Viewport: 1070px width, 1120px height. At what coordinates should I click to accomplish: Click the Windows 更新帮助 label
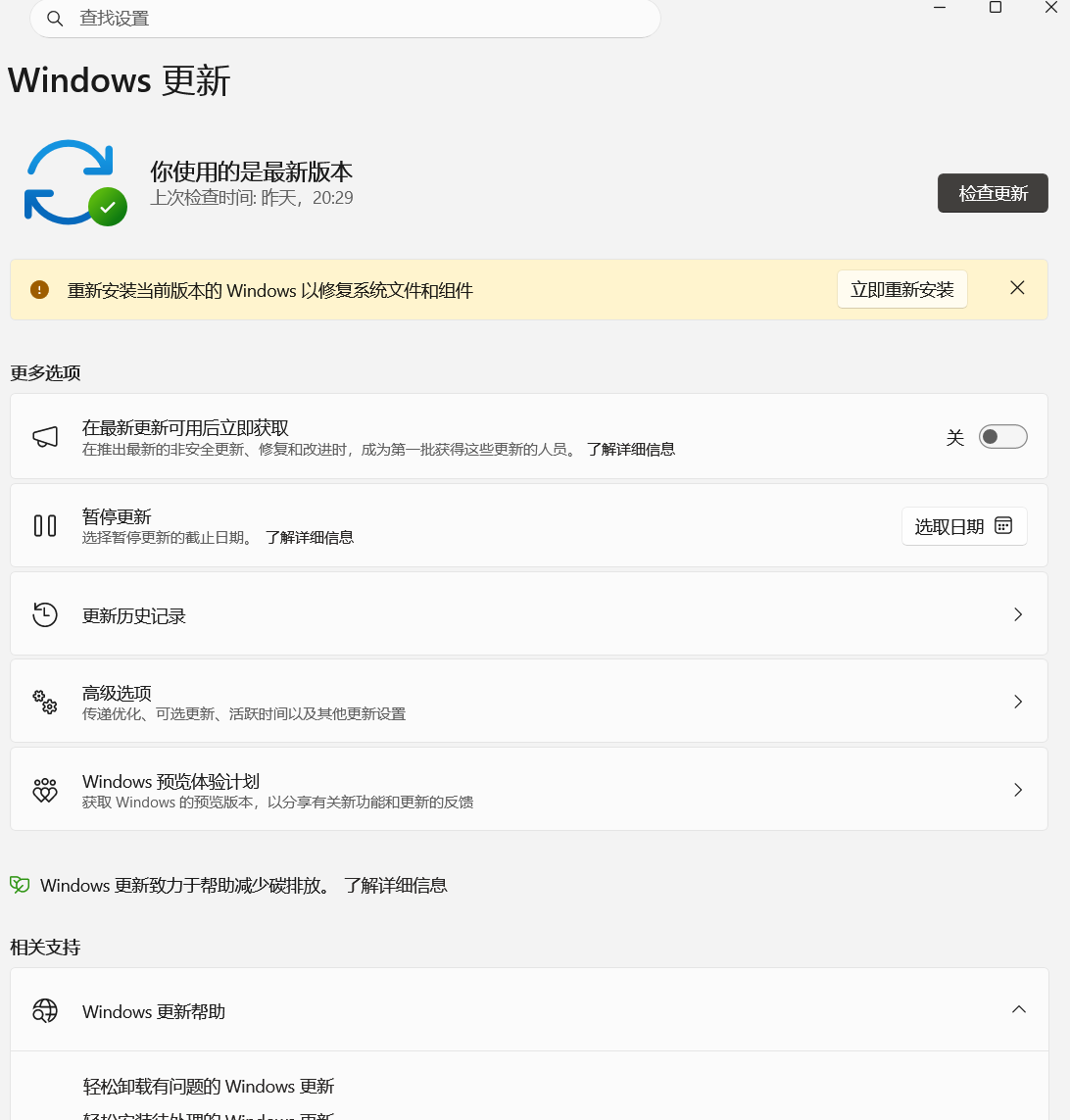pyautogui.click(x=154, y=1011)
